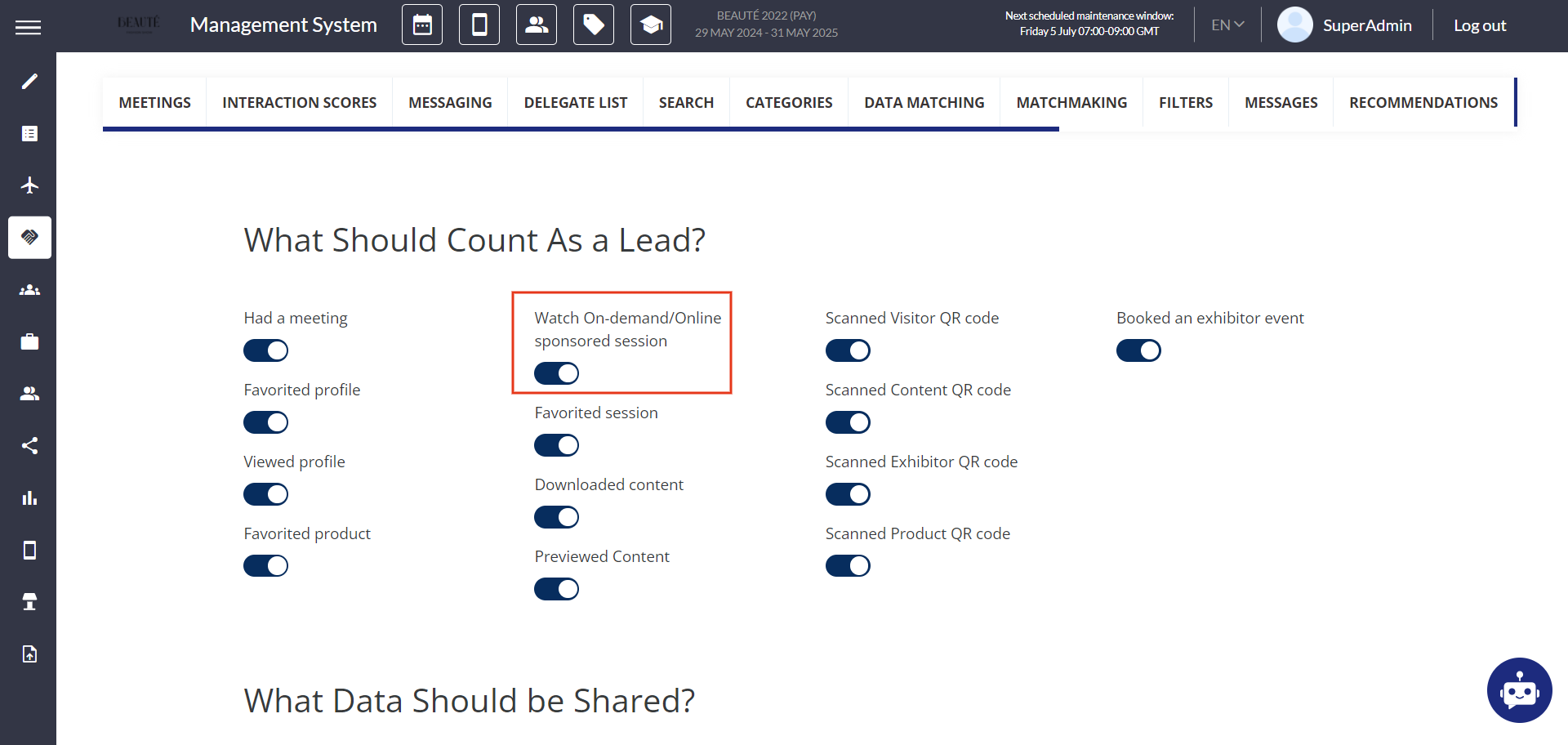1568x745 pixels.
Task: Click the What Should Count As a Lead heading
Action: (474, 240)
